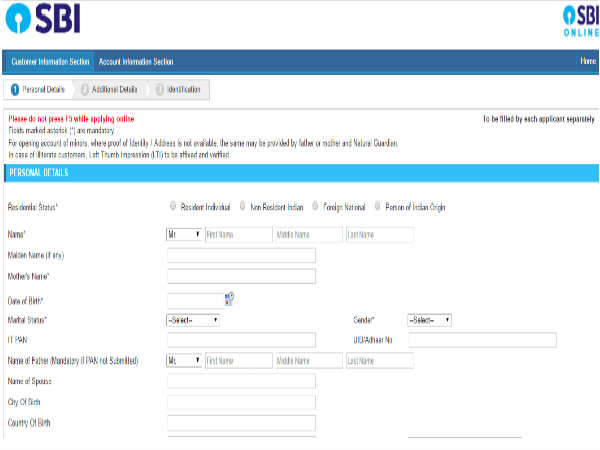Select Resident Individual radio button

(x=173, y=207)
